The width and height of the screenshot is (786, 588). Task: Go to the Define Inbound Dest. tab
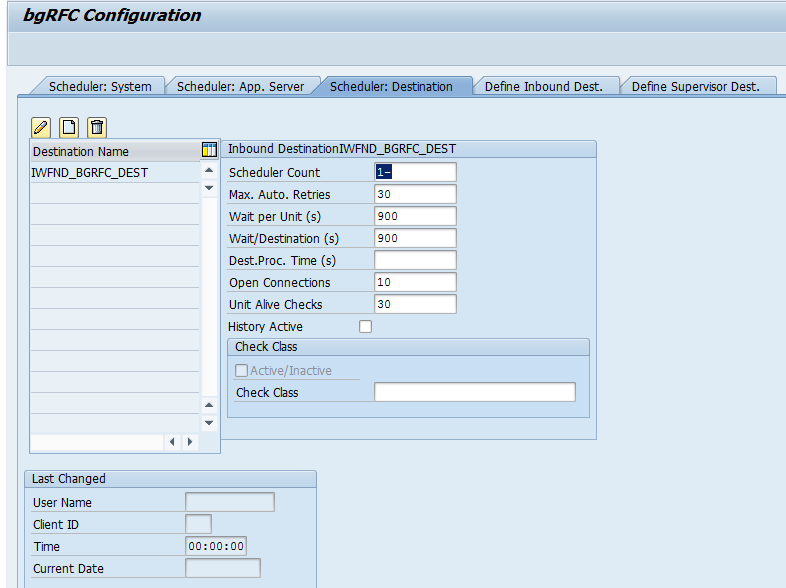coord(543,87)
